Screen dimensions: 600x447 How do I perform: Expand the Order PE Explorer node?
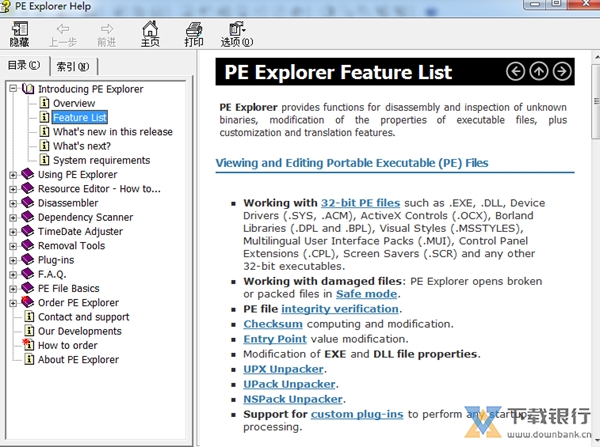tap(13, 303)
